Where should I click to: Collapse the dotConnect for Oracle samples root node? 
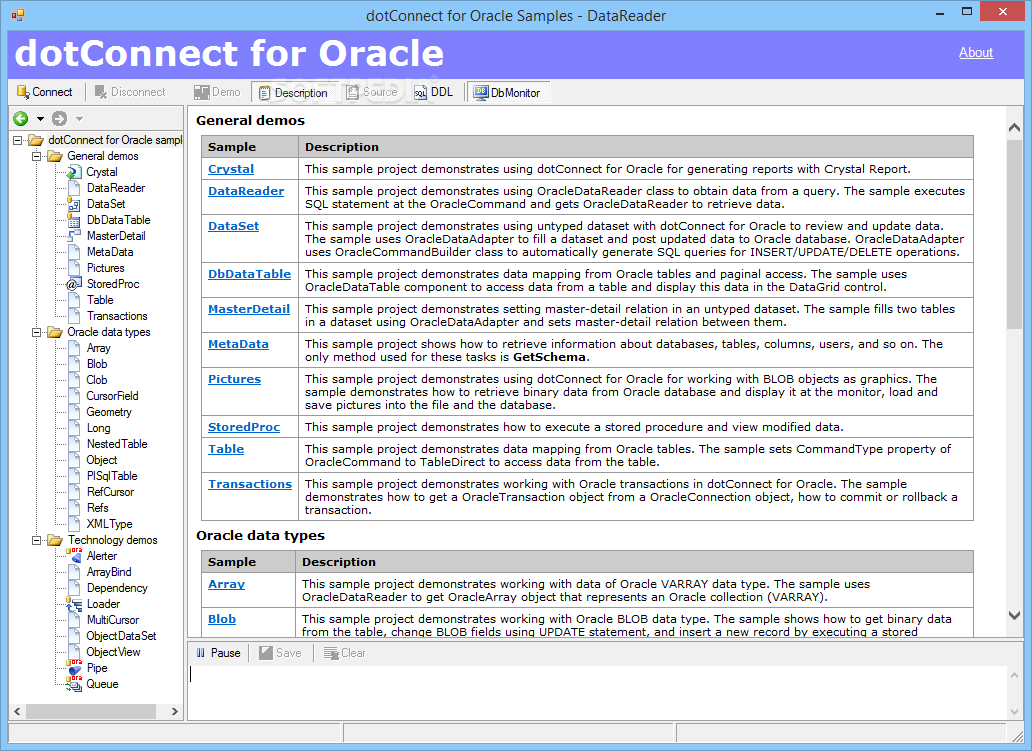(18, 140)
